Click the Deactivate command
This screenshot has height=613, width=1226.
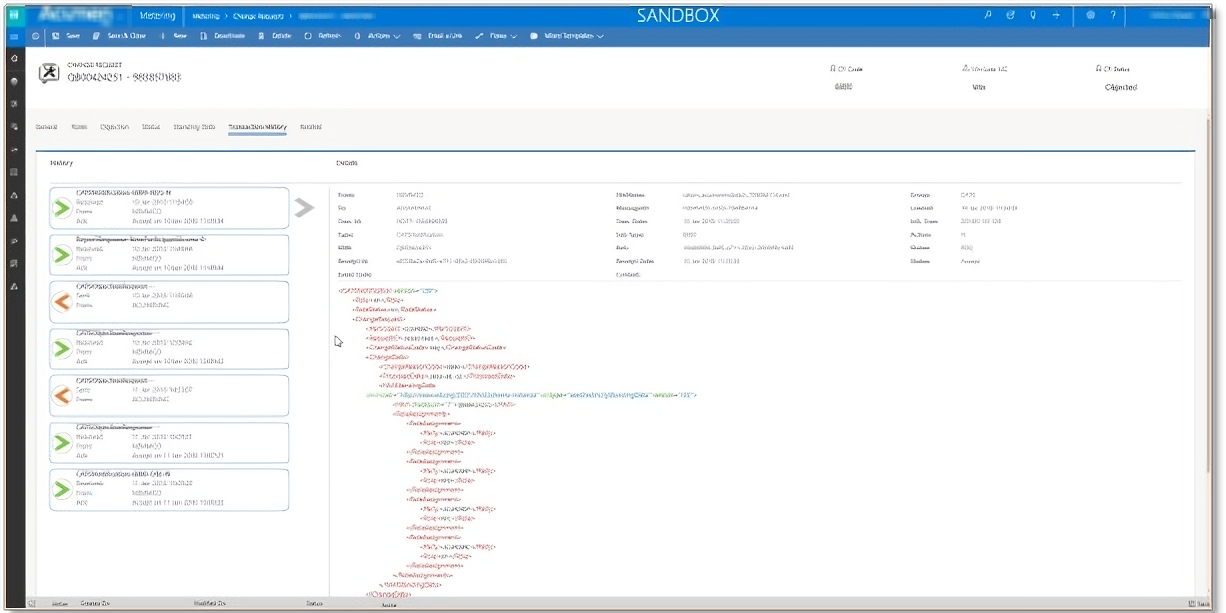(x=223, y=36)
